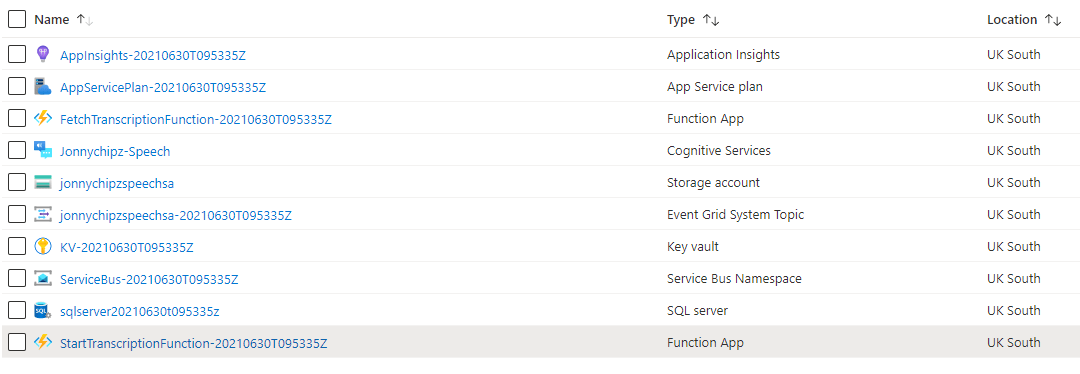Image resolution: width=1080 pixels, height=374 pixels.
Task: Select the checkbox beside sqlserver20210630t095335z
Action: (x=17, y=311)
